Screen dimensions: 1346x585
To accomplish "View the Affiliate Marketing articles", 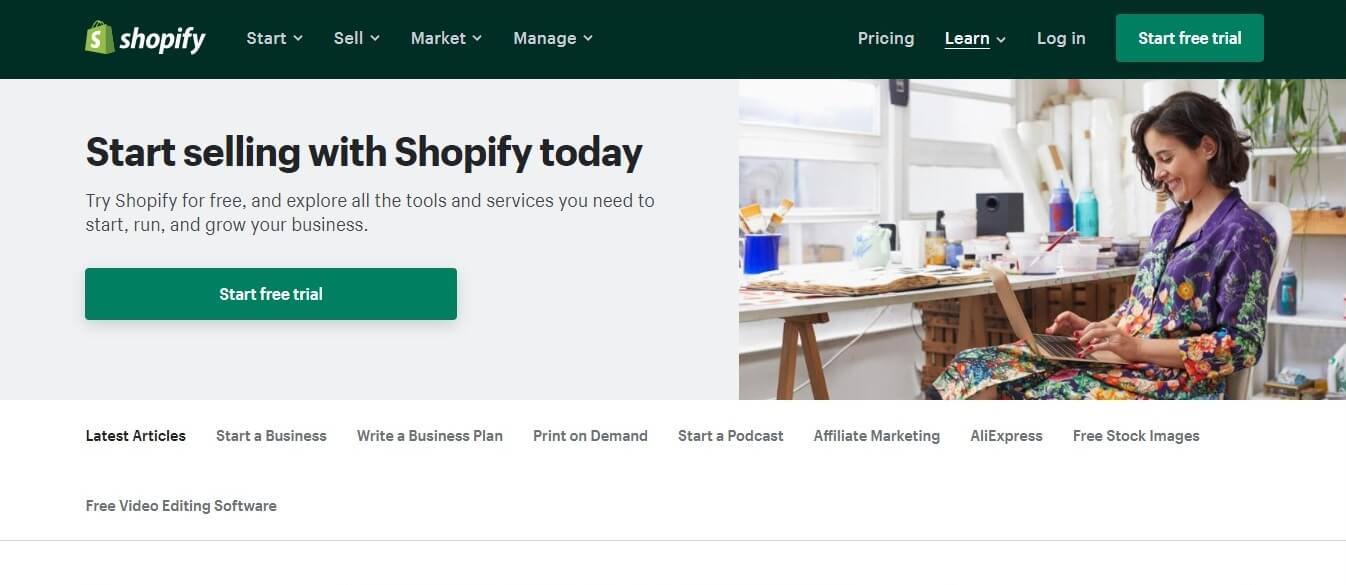I will click(877, 436).
